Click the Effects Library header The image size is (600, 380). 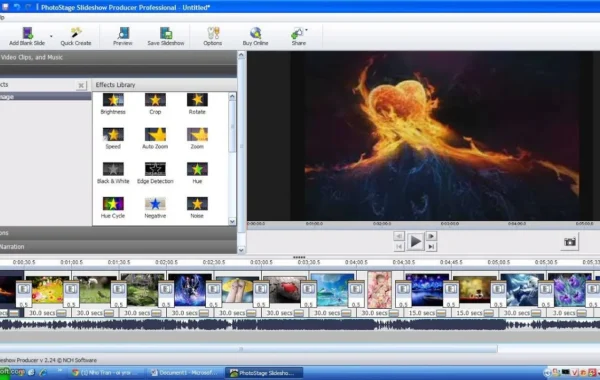(x=164, y=85)
